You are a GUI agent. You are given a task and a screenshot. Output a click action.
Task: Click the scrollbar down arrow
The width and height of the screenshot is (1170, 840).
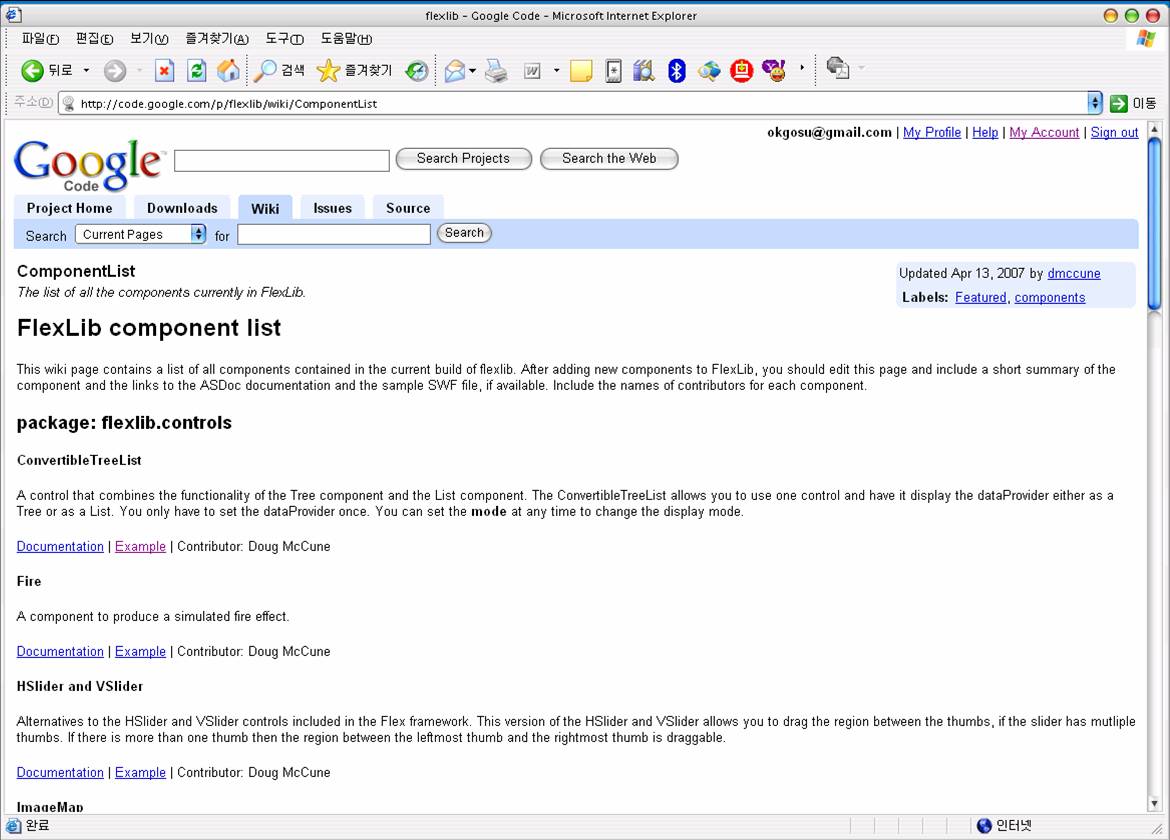1154,804
